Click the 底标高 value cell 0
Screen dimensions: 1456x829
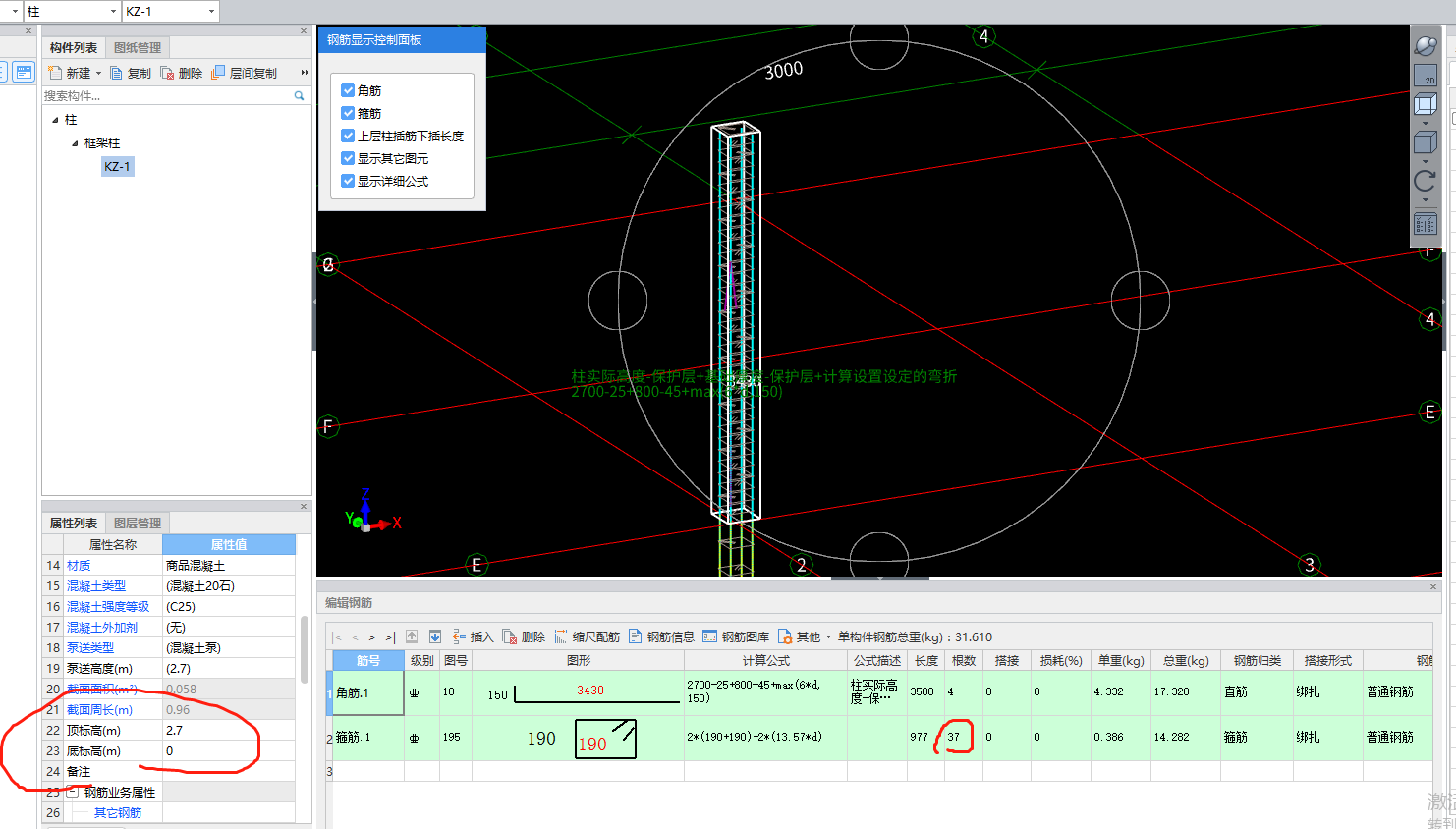(x=229, y=751)
